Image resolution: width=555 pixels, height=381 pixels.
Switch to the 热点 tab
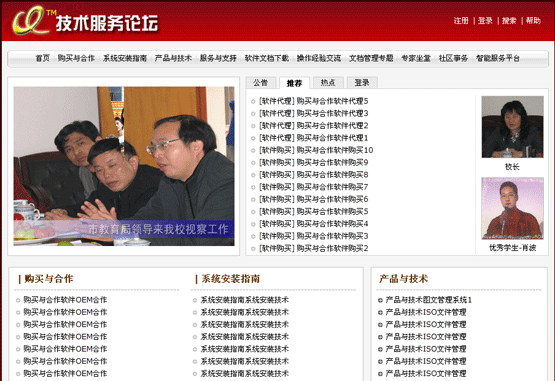pos(328,83)
